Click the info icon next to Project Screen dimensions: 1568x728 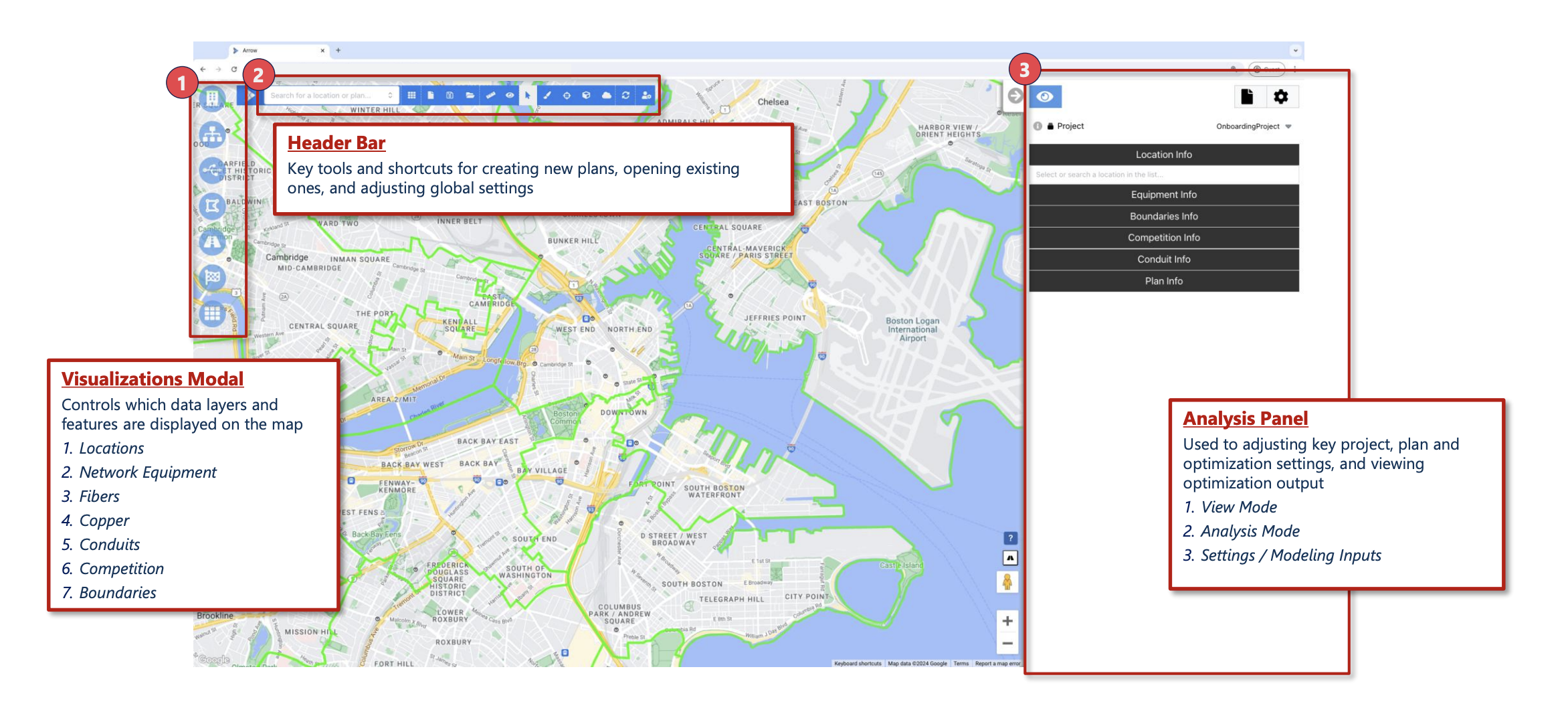pyautogui.click(x=1038, y=126)
